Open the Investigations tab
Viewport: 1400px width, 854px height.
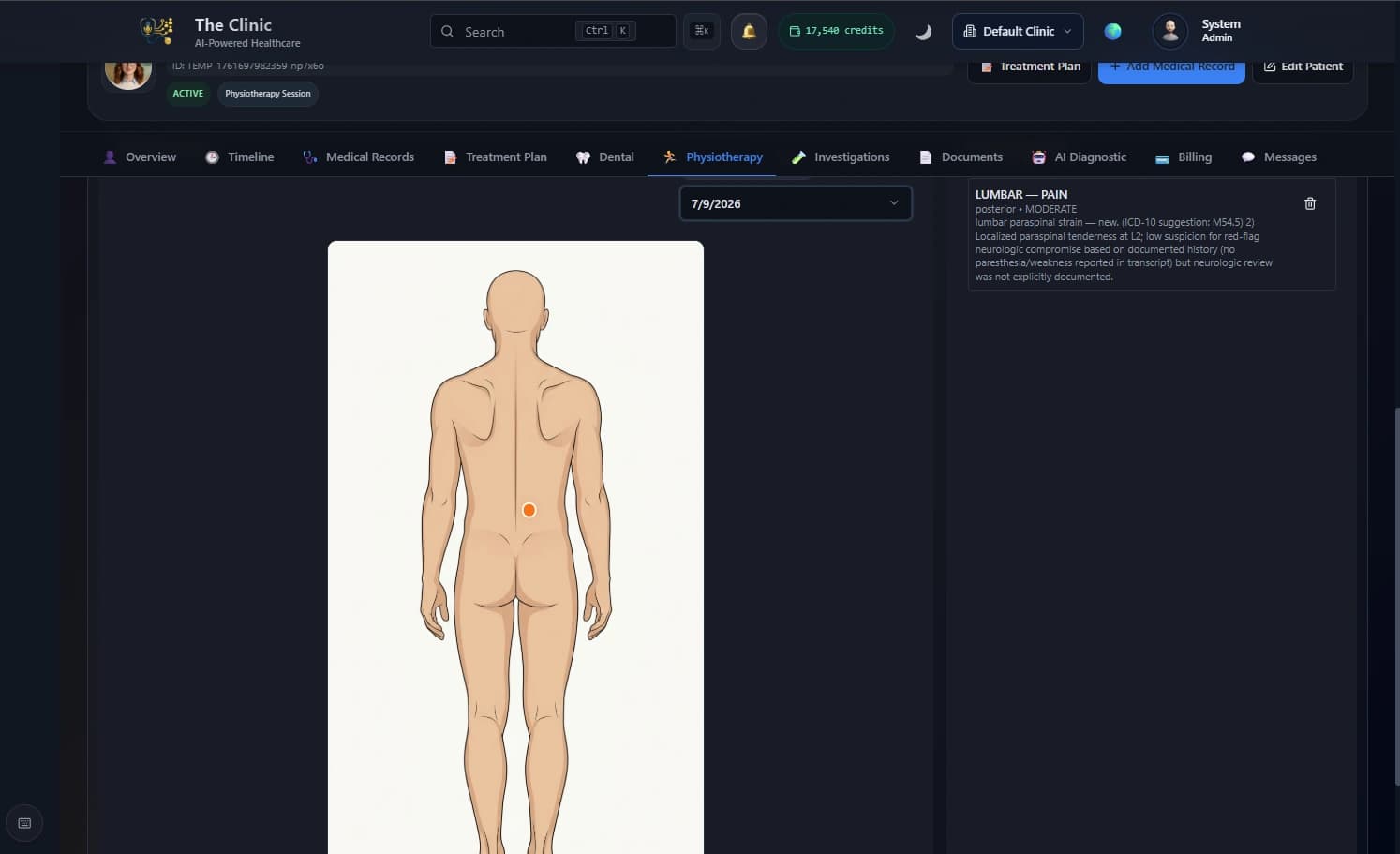pos(841,157)
